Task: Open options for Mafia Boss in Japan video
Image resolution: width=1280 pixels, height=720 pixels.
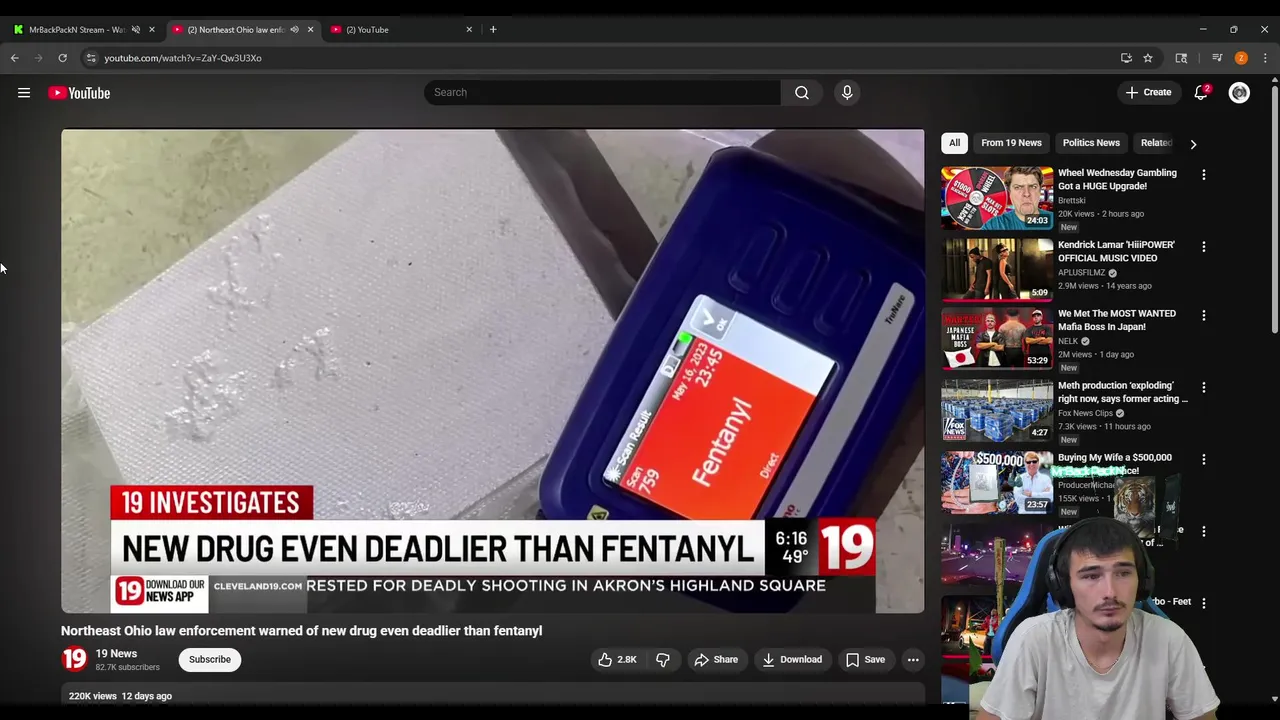Action: (1204, 316)
